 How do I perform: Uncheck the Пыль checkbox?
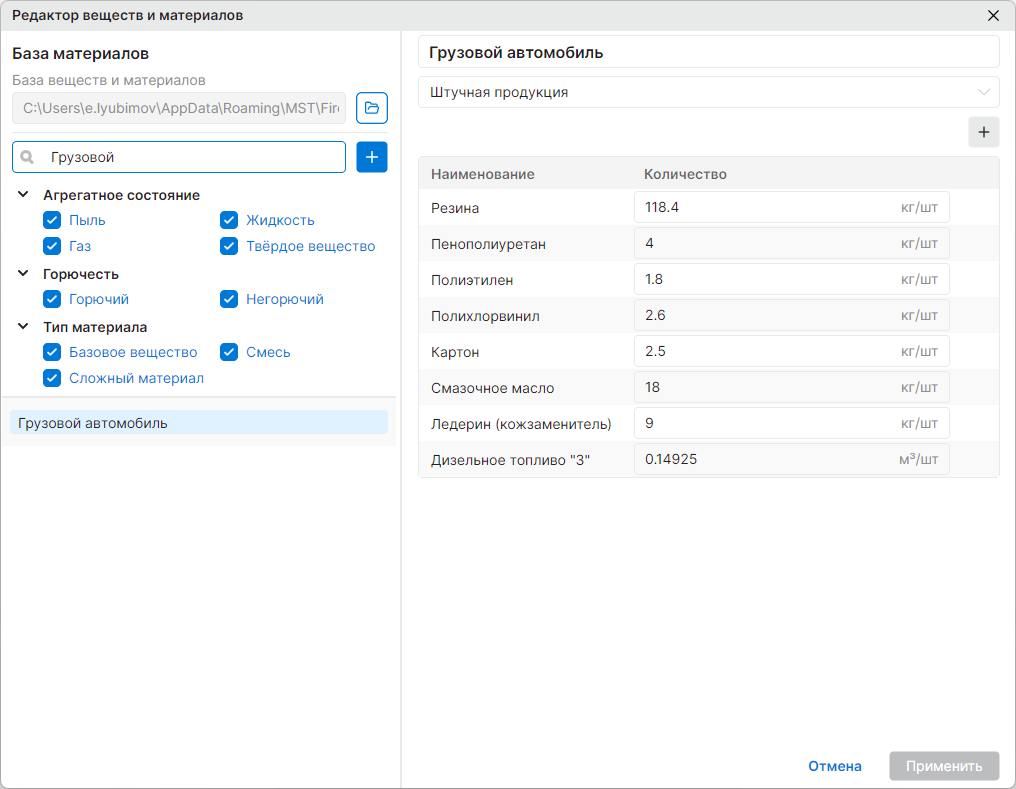click(52, 220)
